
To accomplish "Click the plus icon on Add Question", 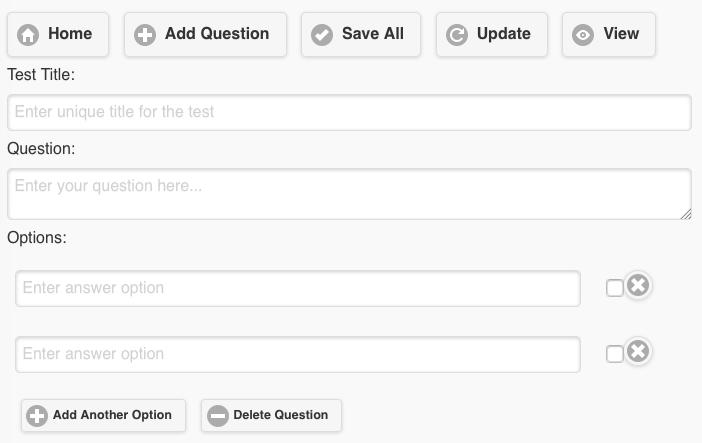I will pyautogui.click(x=145, y=35).
